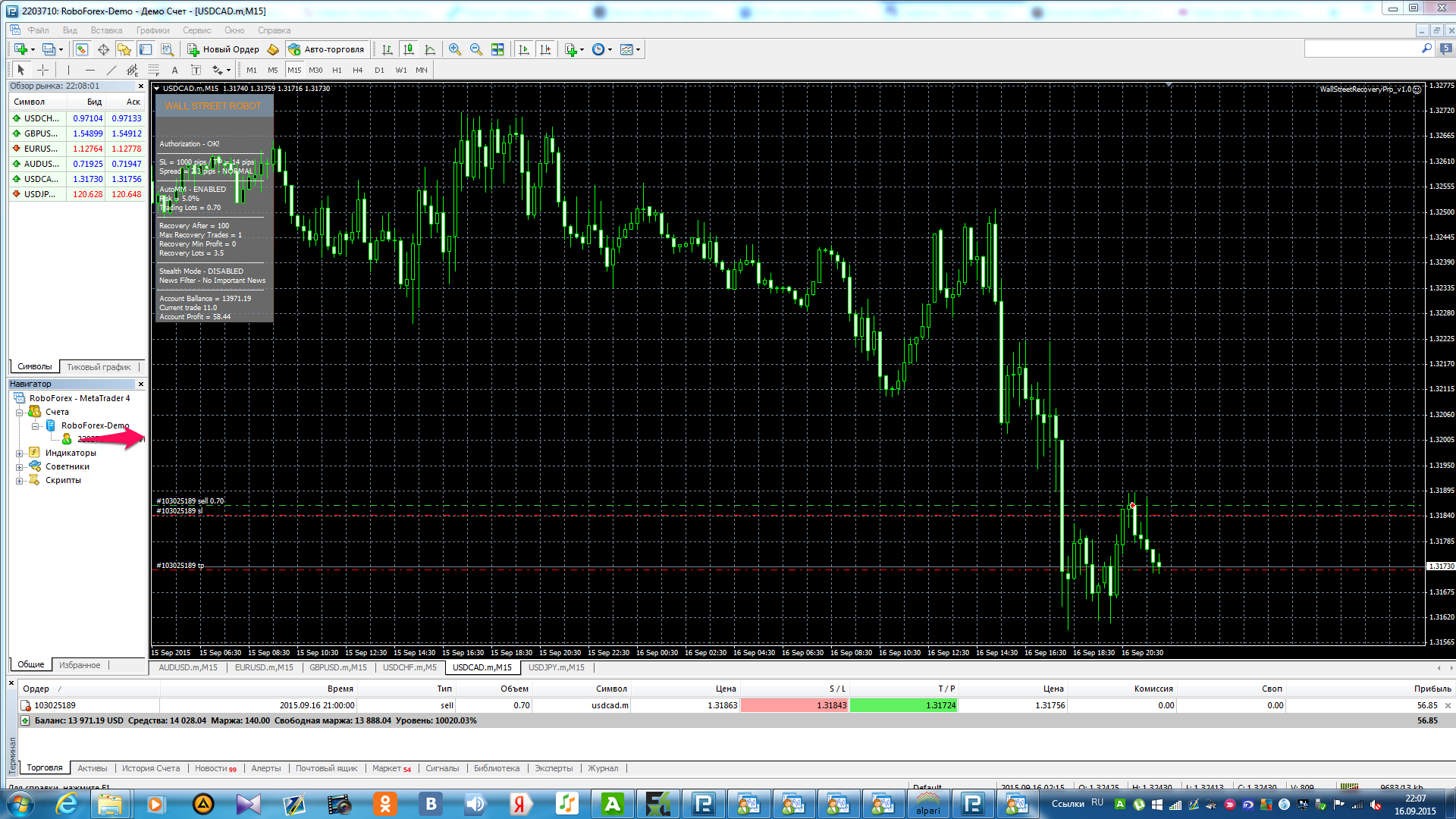1456x819 pixels.
Task: Switch timeframe to H4
Action: (x=358, y=70)
